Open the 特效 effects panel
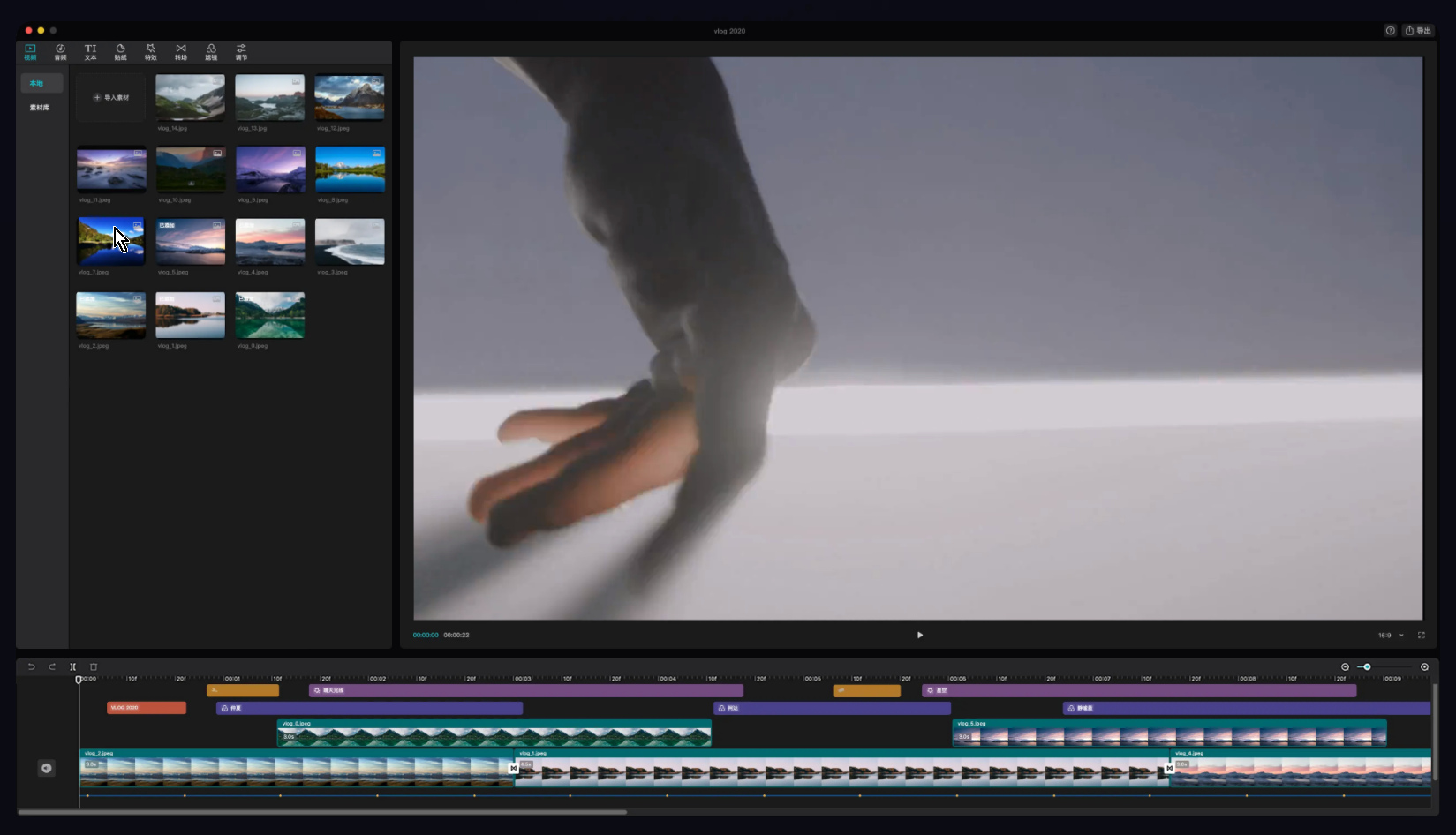 (150, 52)
